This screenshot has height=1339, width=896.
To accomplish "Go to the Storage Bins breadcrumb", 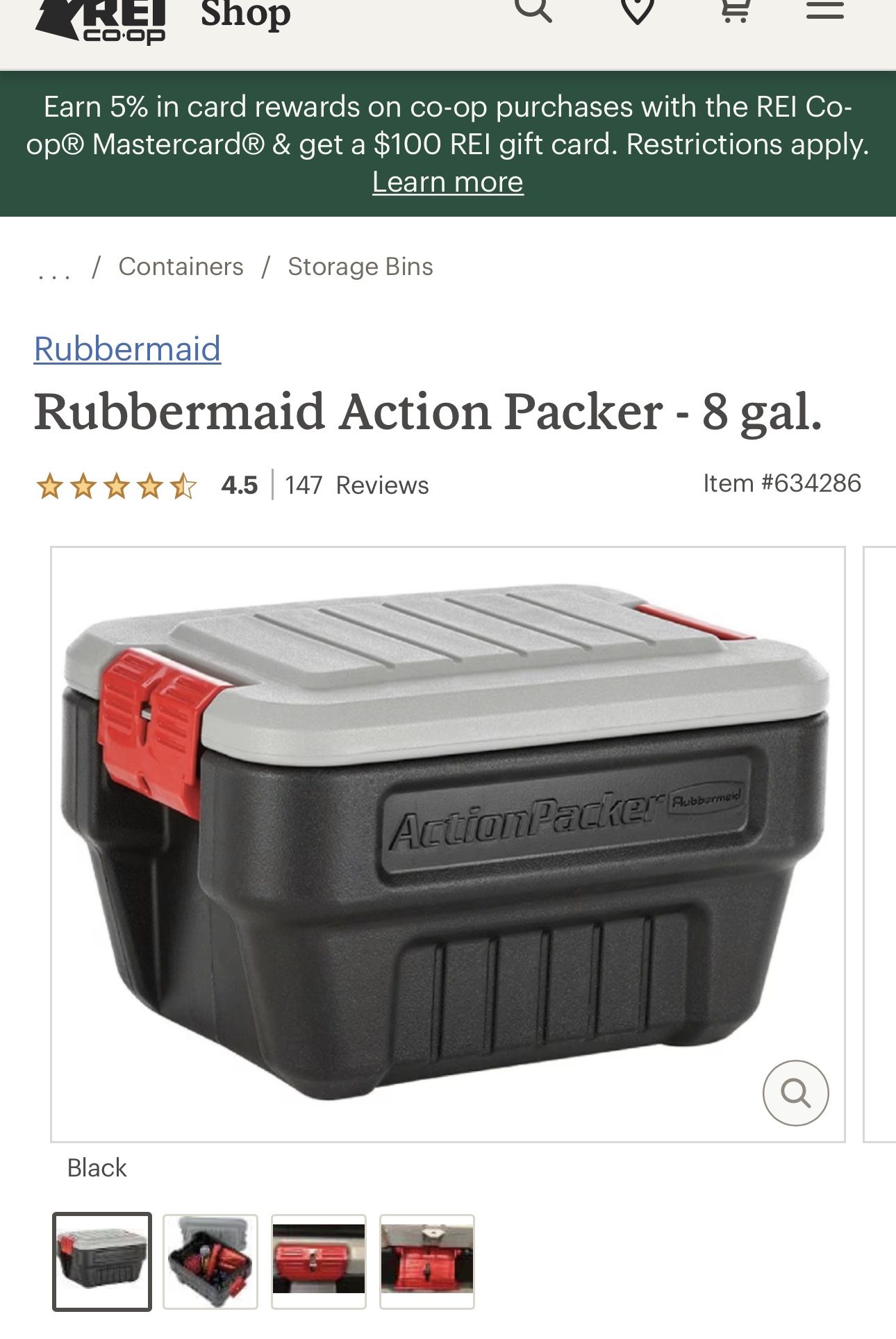I will [360, 267].
